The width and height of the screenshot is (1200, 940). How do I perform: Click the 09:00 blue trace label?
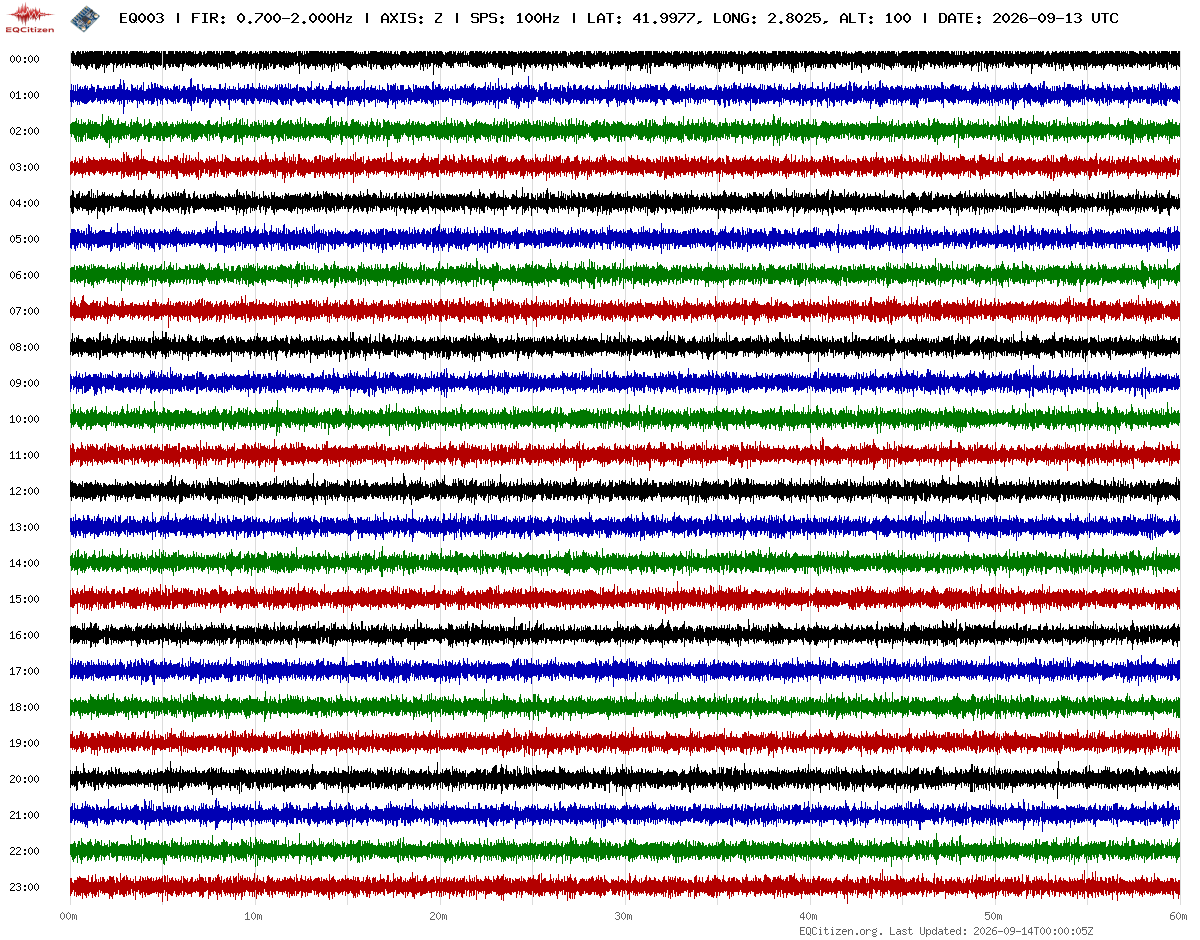click(x=24, y=383)
